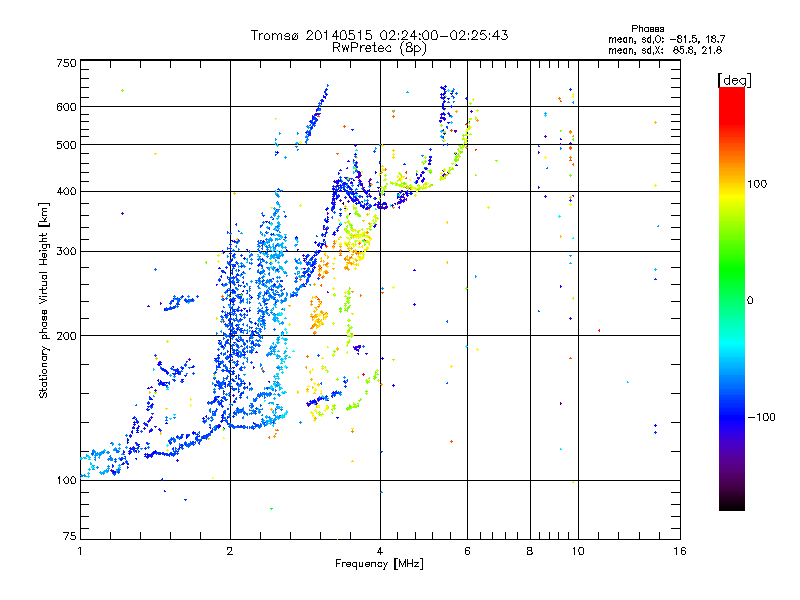The image size is (800, 600).
Task: Click the '1' frequency axis label
Action: (80, 551)
